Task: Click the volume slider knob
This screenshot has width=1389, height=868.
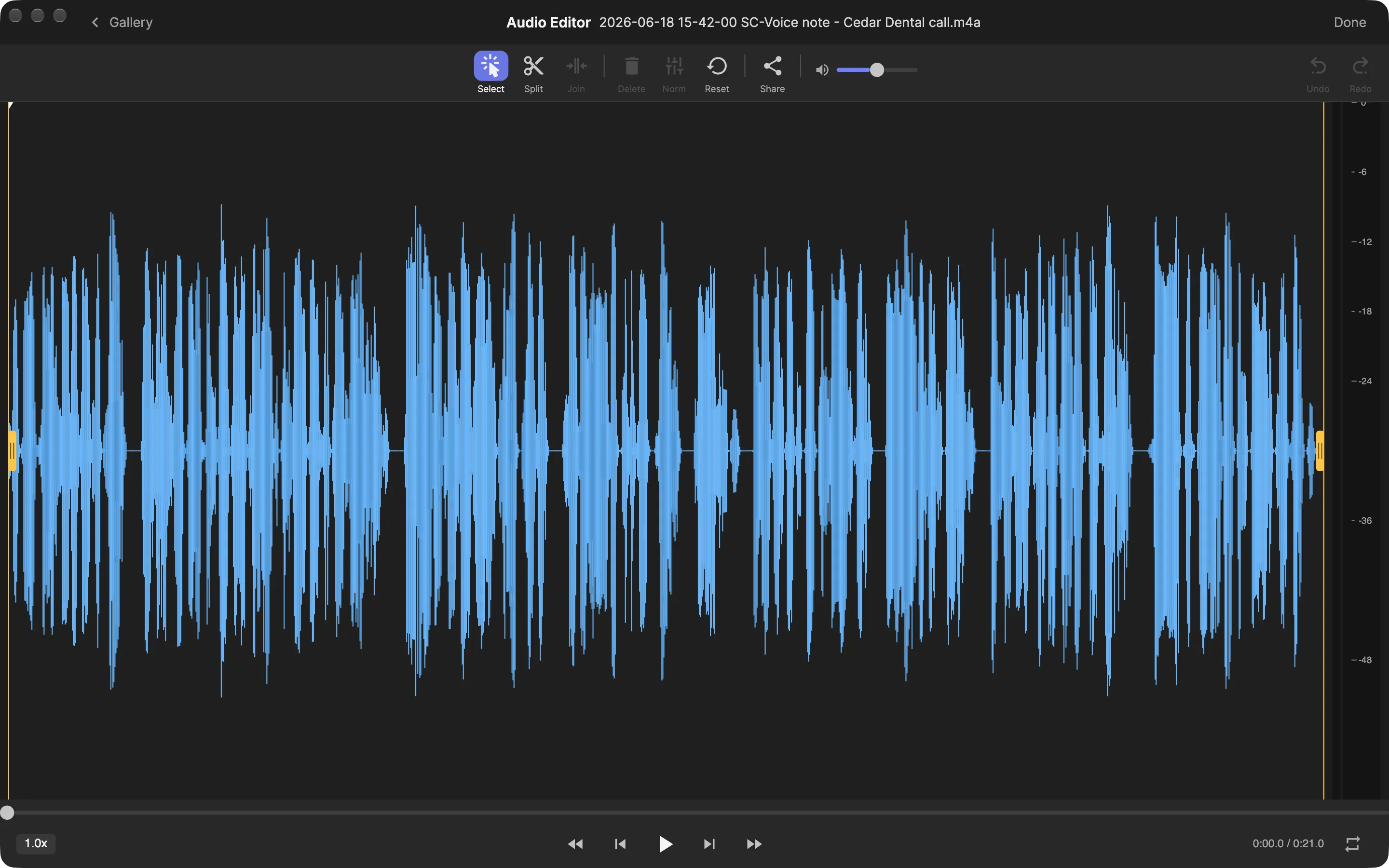Action: point(876,70)
